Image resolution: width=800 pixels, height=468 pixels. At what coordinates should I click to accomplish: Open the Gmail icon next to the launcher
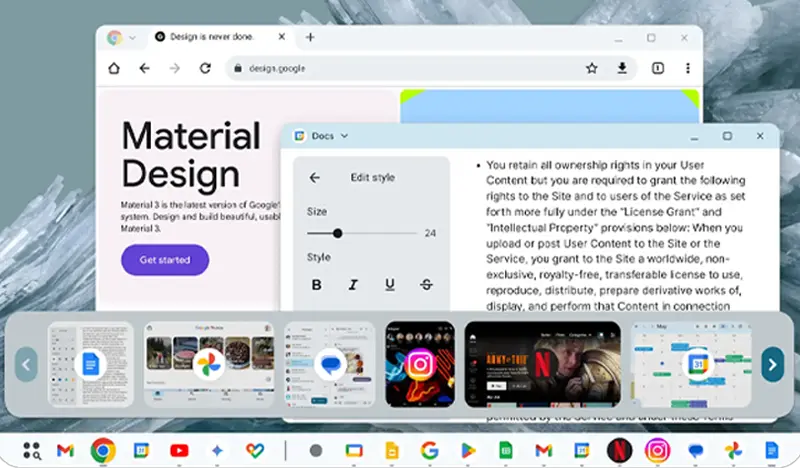click(x=65, y=451)
